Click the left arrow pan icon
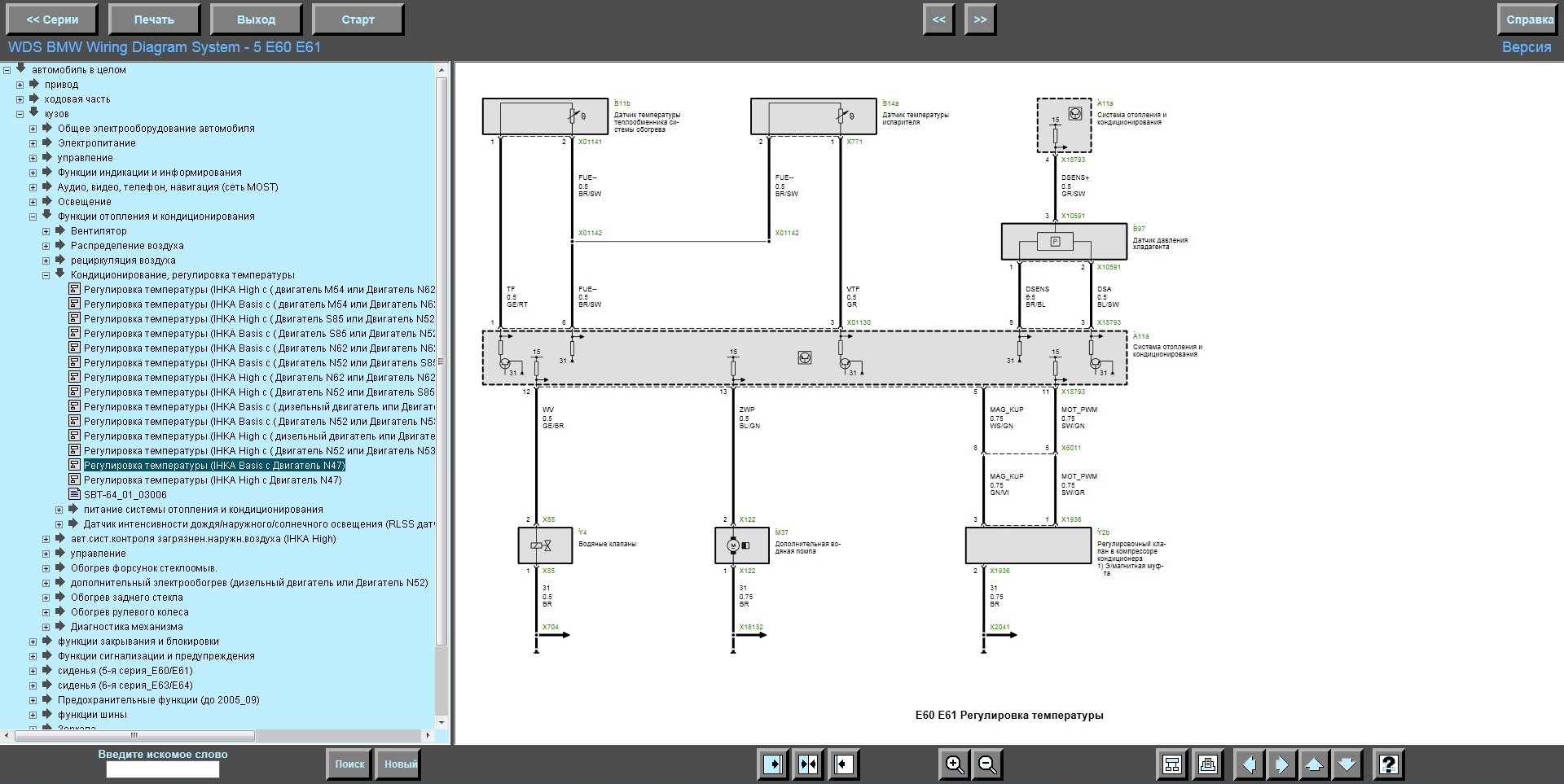 coord(1249,764)
